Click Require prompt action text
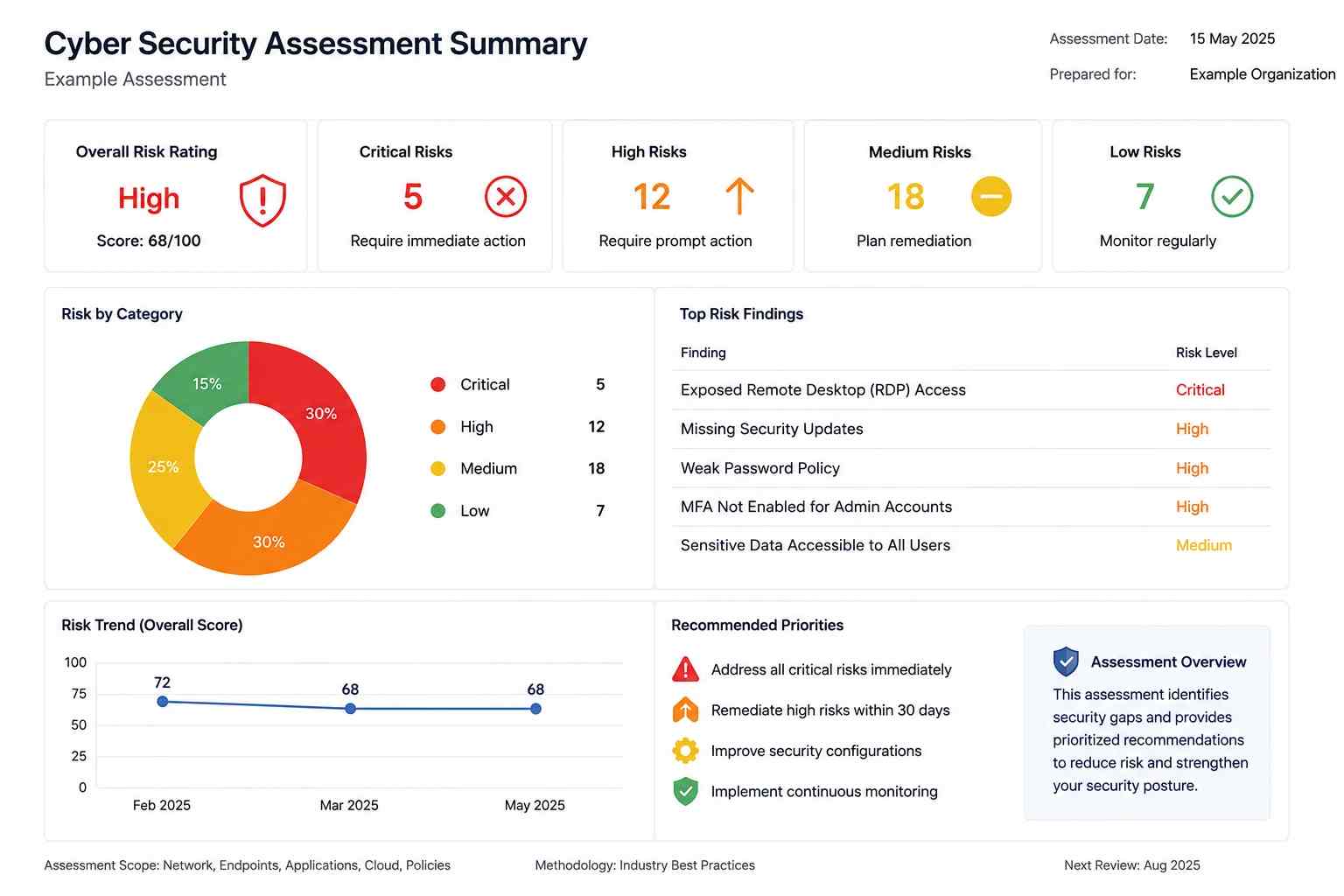Viewport: 1344px width, 896px height. pyautogui.click(x=675, y=241)
